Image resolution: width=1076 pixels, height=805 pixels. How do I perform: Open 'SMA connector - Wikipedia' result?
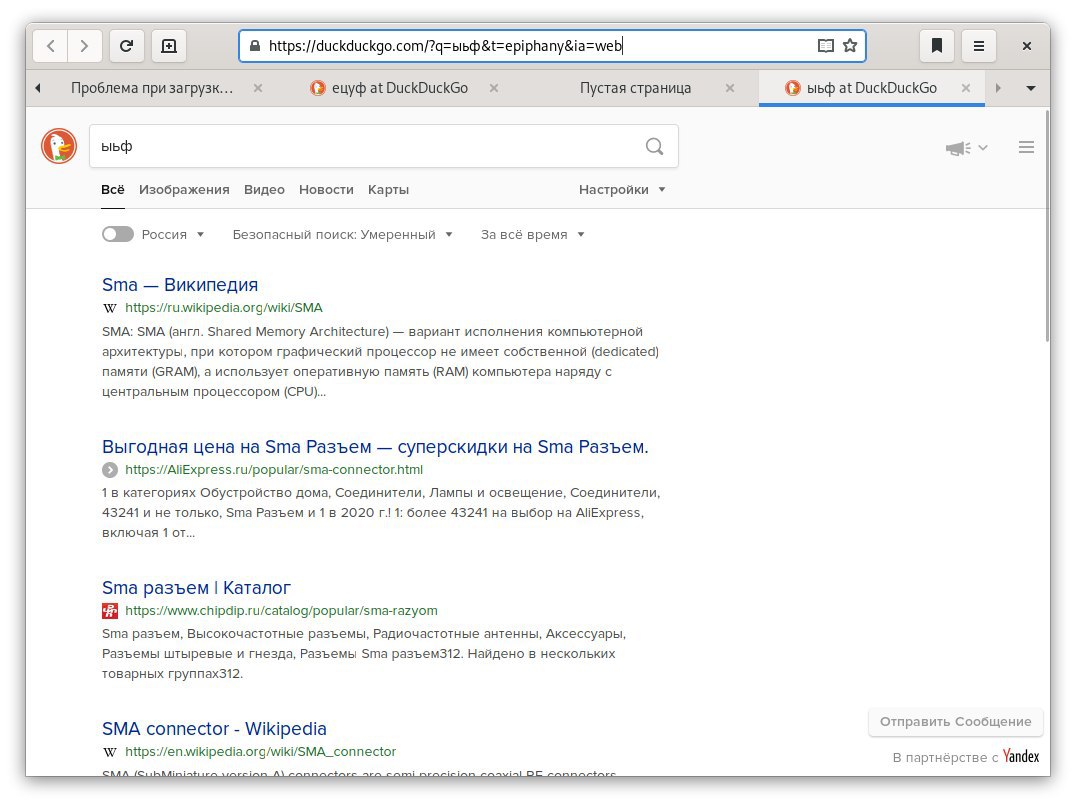[214, 729]
